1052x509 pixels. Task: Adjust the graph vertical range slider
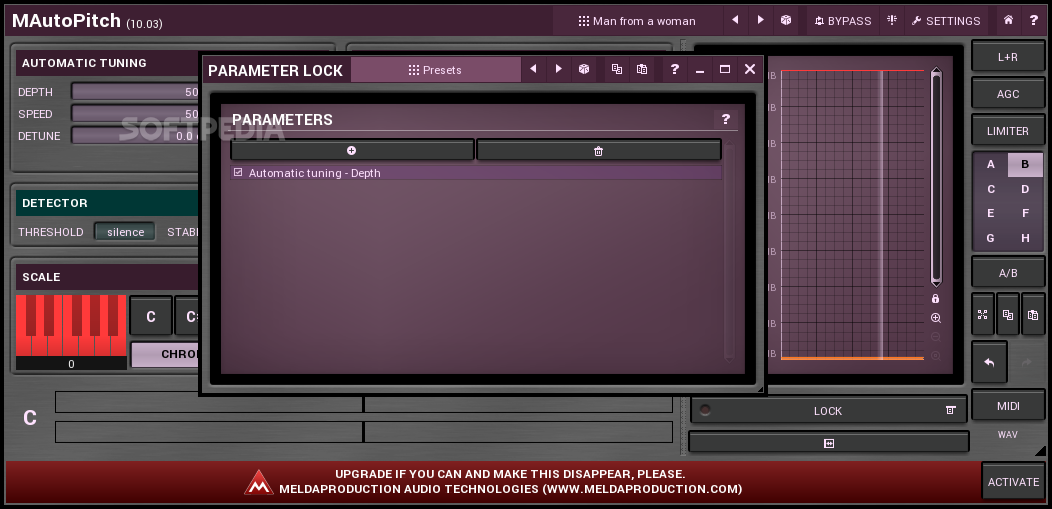tap(936, 177)
